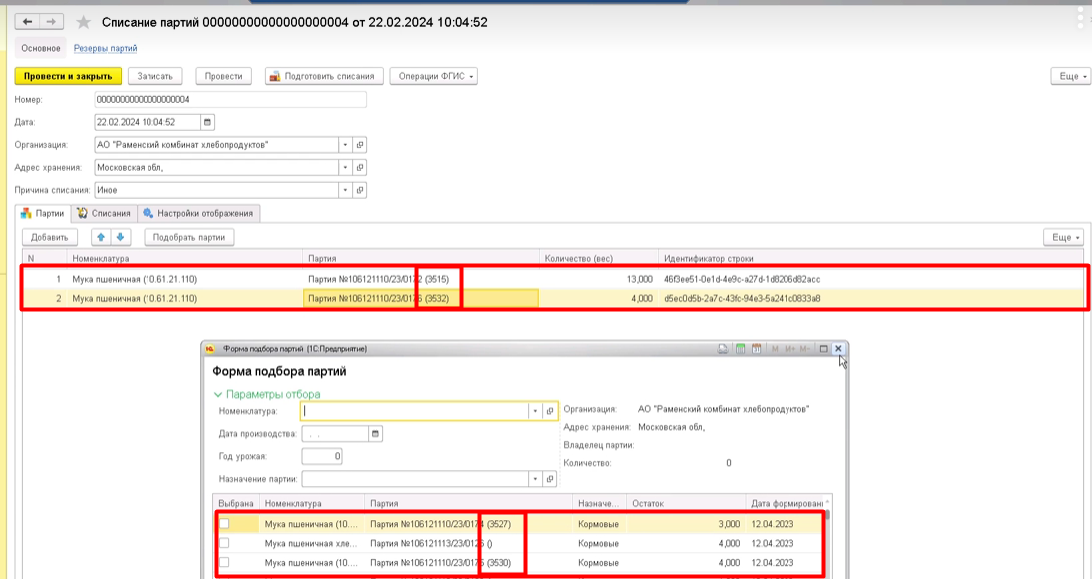Move the selected row down with the blue arrow
The height and width of the screenshot is (579, 1092).
(x=120, y=238)
